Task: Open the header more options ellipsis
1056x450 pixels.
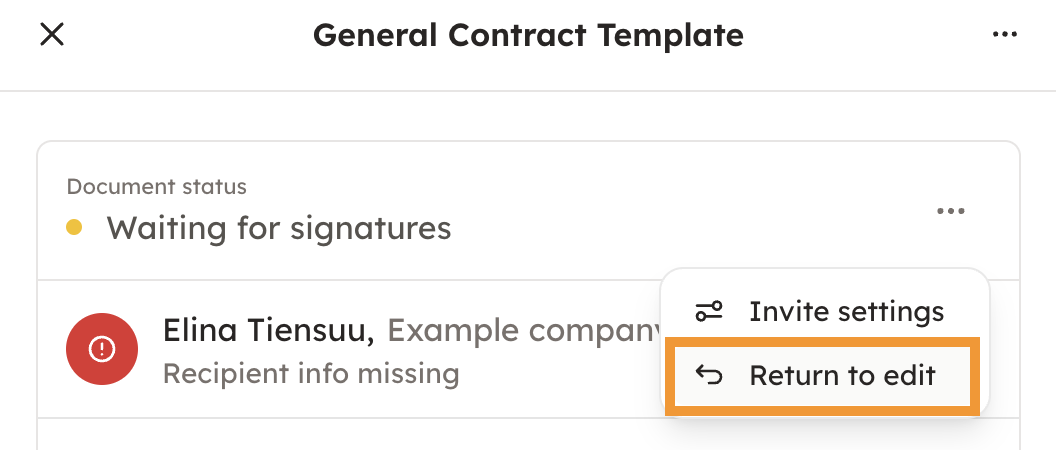Action: click(x=1004, y=35)
